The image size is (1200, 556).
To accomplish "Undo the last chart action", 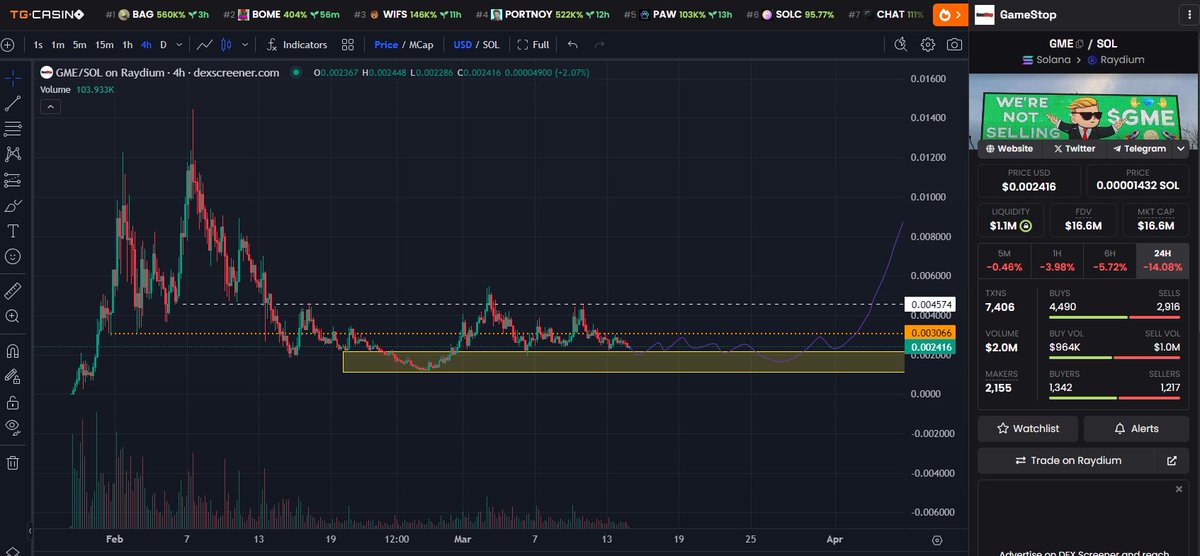I will [x=573, y=45].
